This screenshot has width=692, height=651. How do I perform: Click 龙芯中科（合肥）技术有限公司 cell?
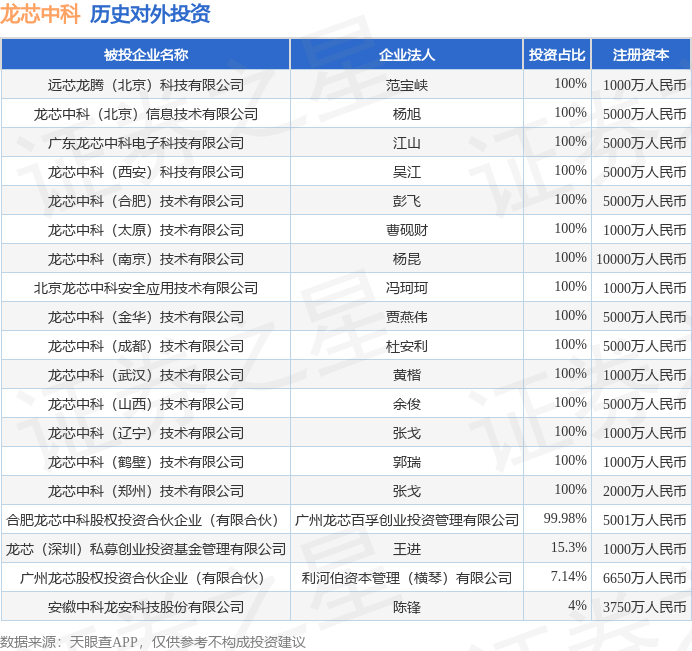(x=146, y=201)
